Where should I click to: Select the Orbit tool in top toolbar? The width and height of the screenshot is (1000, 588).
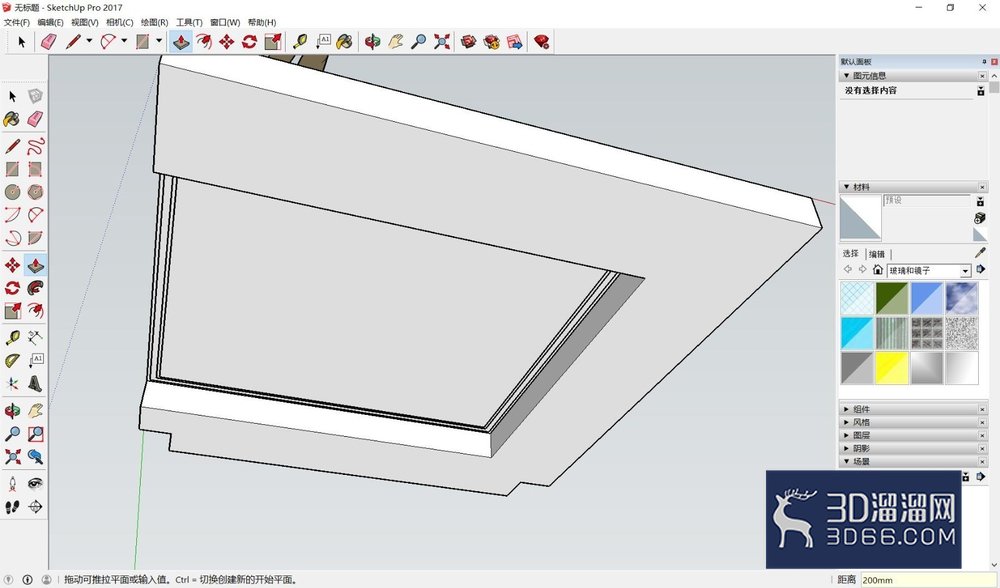pyautogui.click(x=372, y=42)
